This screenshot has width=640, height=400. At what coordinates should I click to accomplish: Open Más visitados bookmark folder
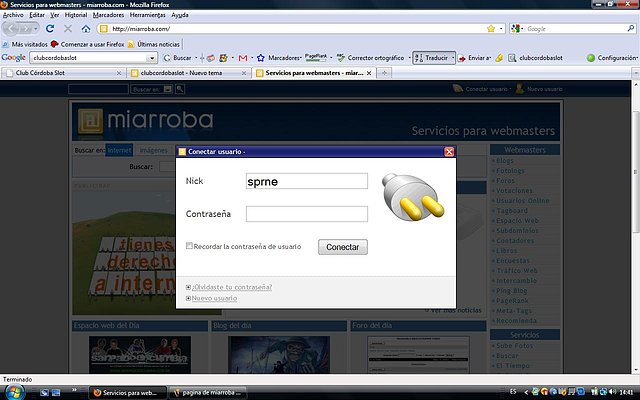click(25, 44)
